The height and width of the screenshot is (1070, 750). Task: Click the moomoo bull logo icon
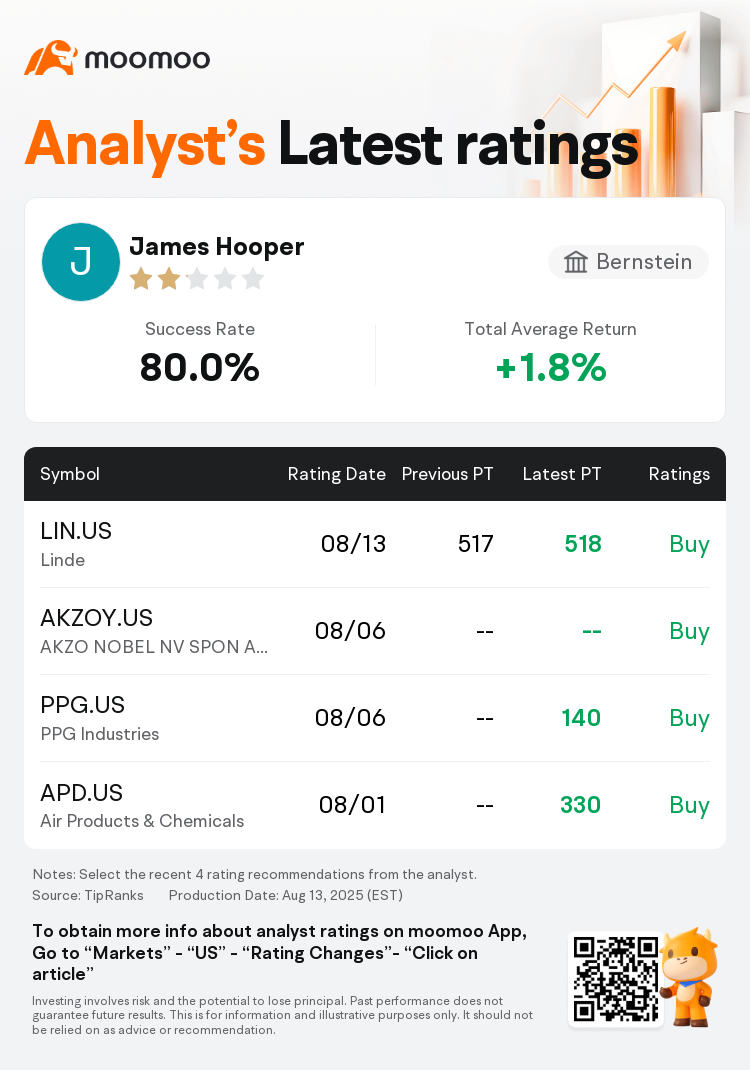click(x=51, y=57)
